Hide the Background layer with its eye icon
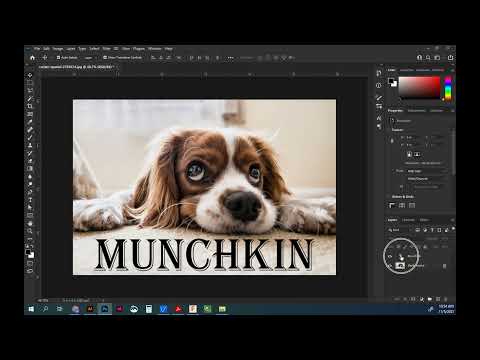The width and height of the screenshot is (480, 360). tap(390, 266)
